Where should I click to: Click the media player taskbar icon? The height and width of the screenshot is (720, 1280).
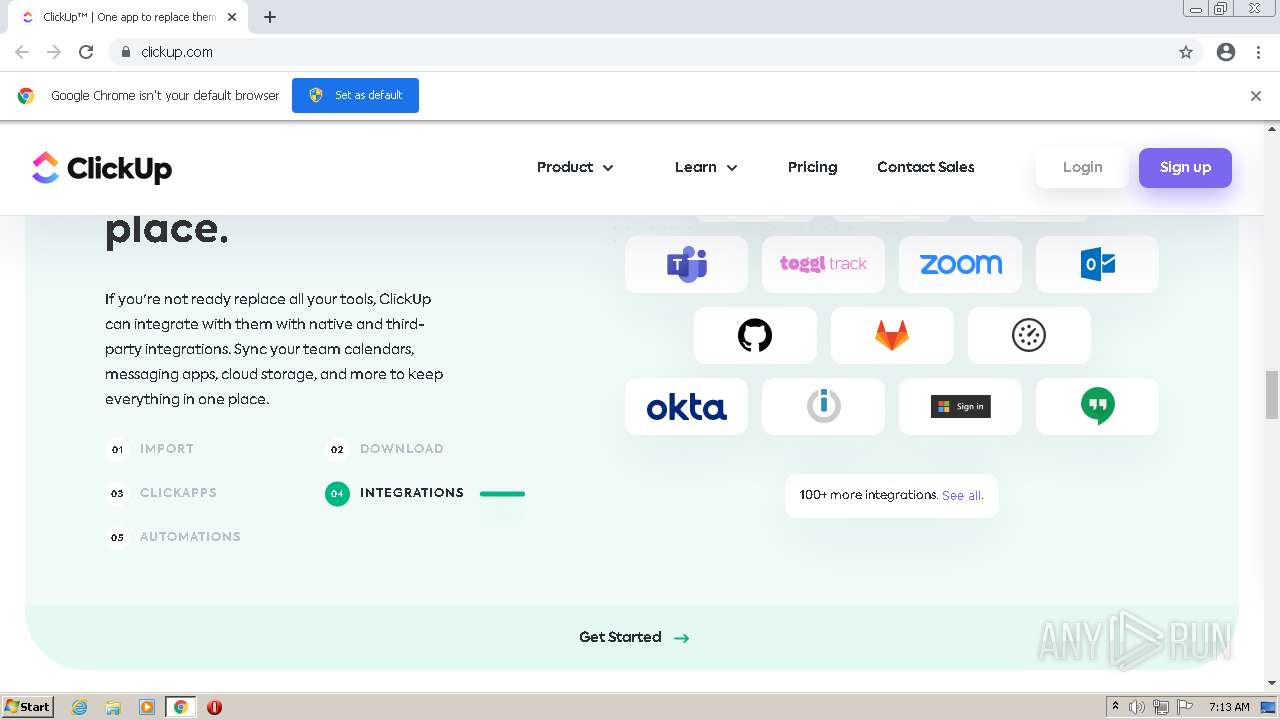pos(147,707)
